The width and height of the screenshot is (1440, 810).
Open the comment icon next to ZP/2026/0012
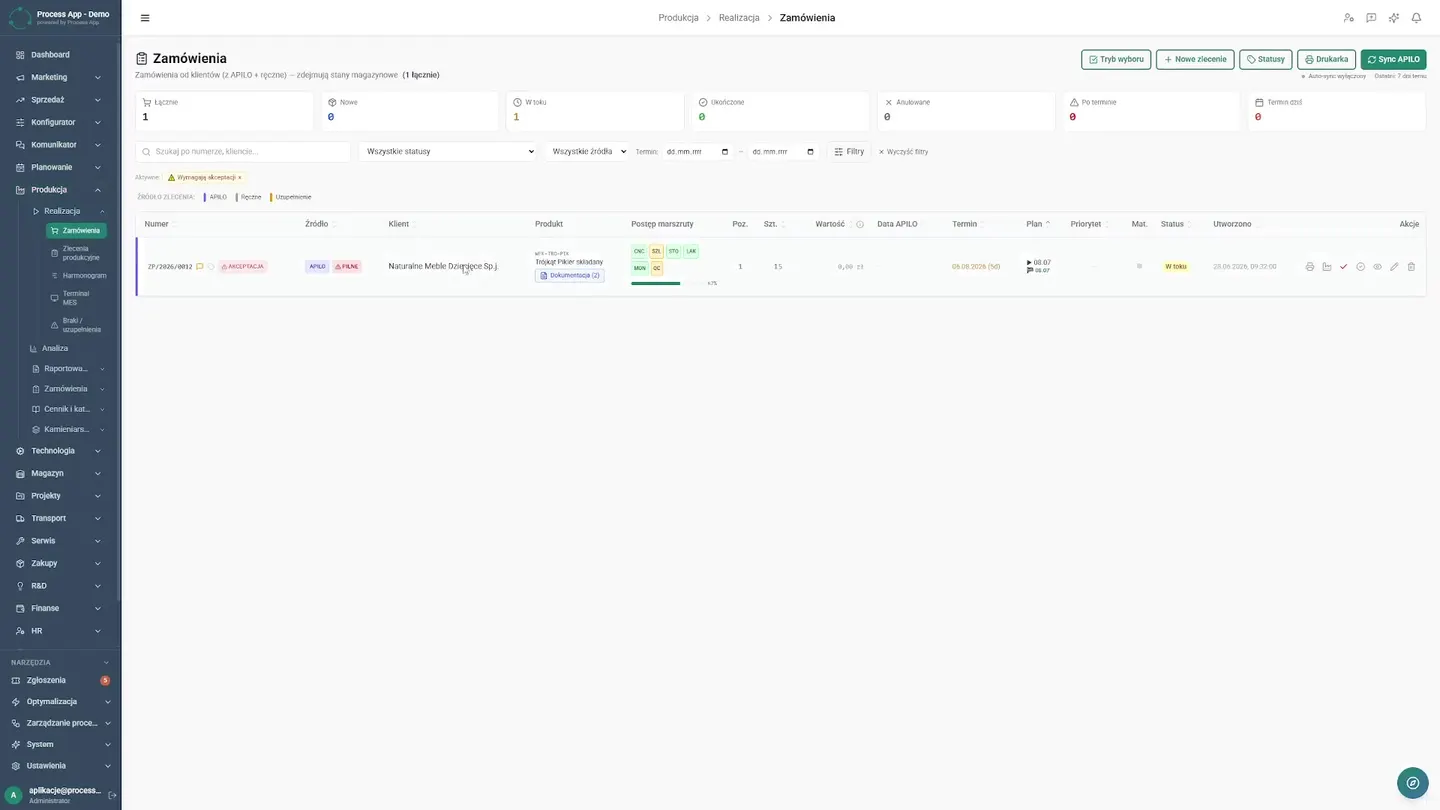[200, 267]
